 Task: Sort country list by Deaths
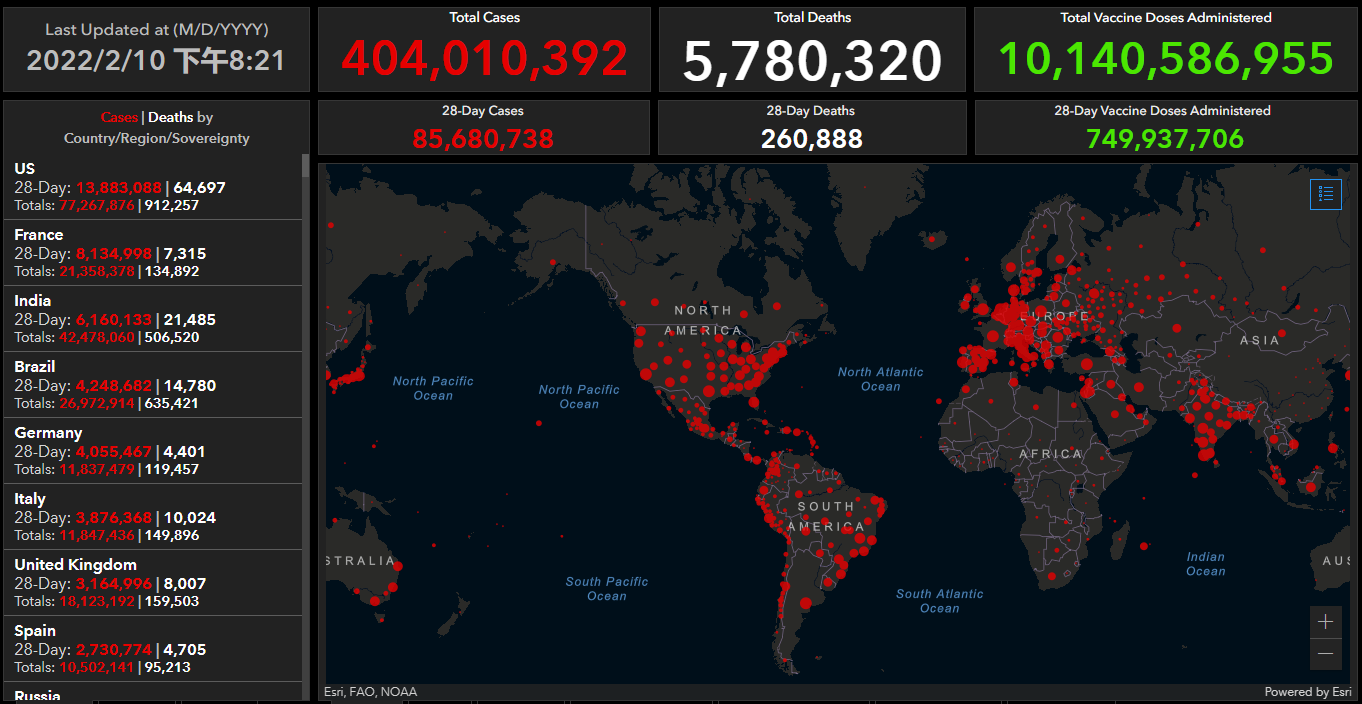click(x=170, y=118)
